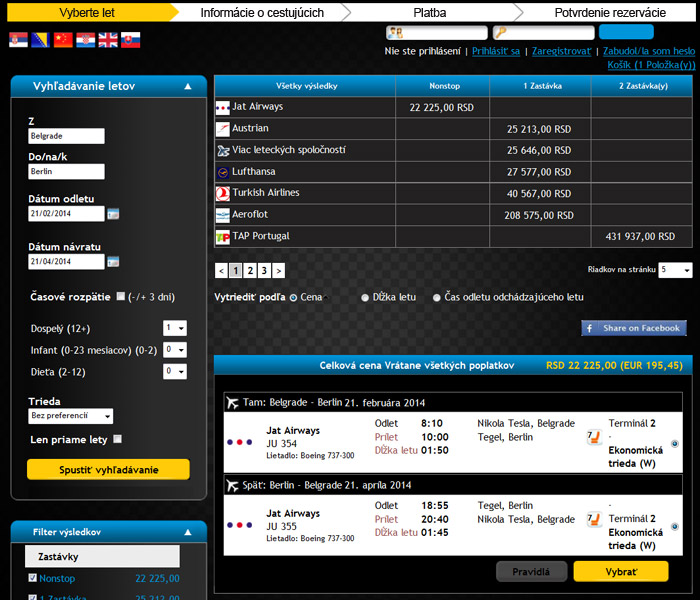
Task: Open calendar for Dátum návratu
Action: click(113, 262)
